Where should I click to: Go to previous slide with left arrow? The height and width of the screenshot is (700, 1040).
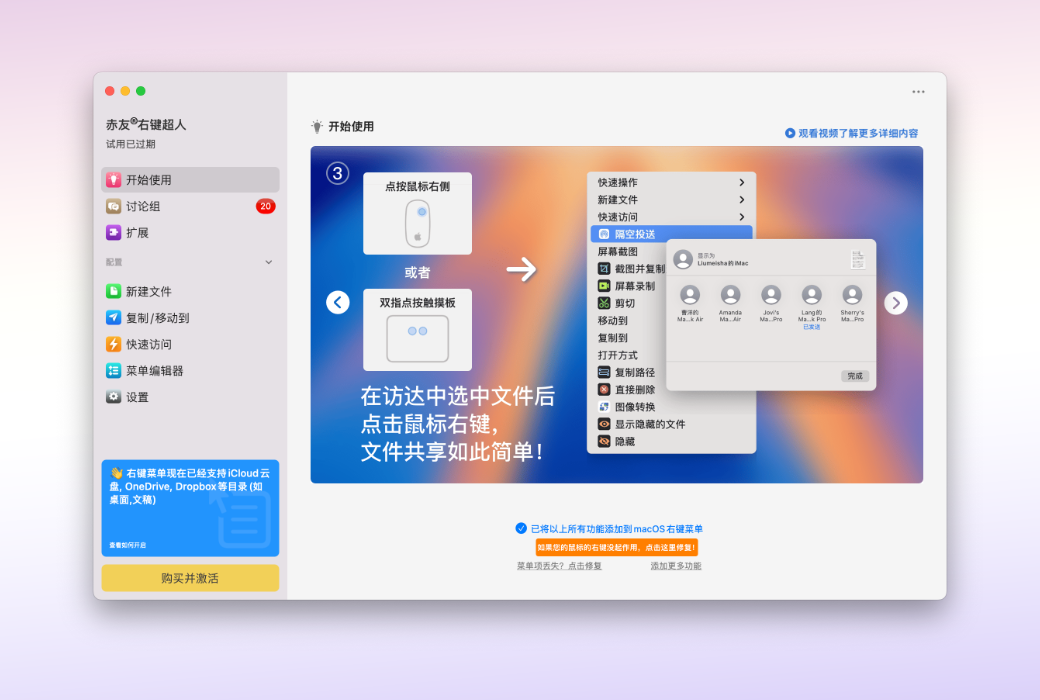[x=338, y=303]
